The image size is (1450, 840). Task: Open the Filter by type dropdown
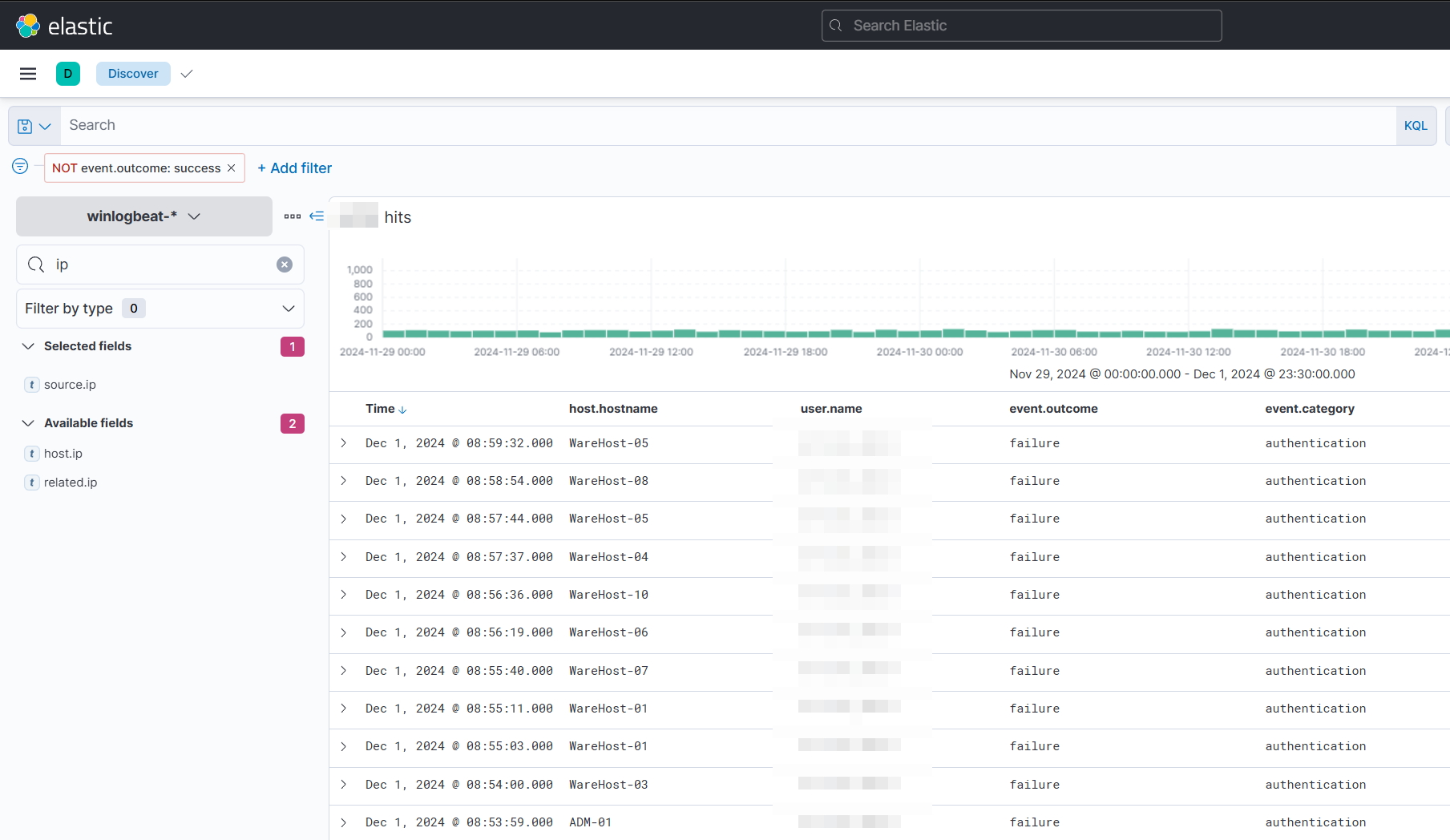(160, 309)
